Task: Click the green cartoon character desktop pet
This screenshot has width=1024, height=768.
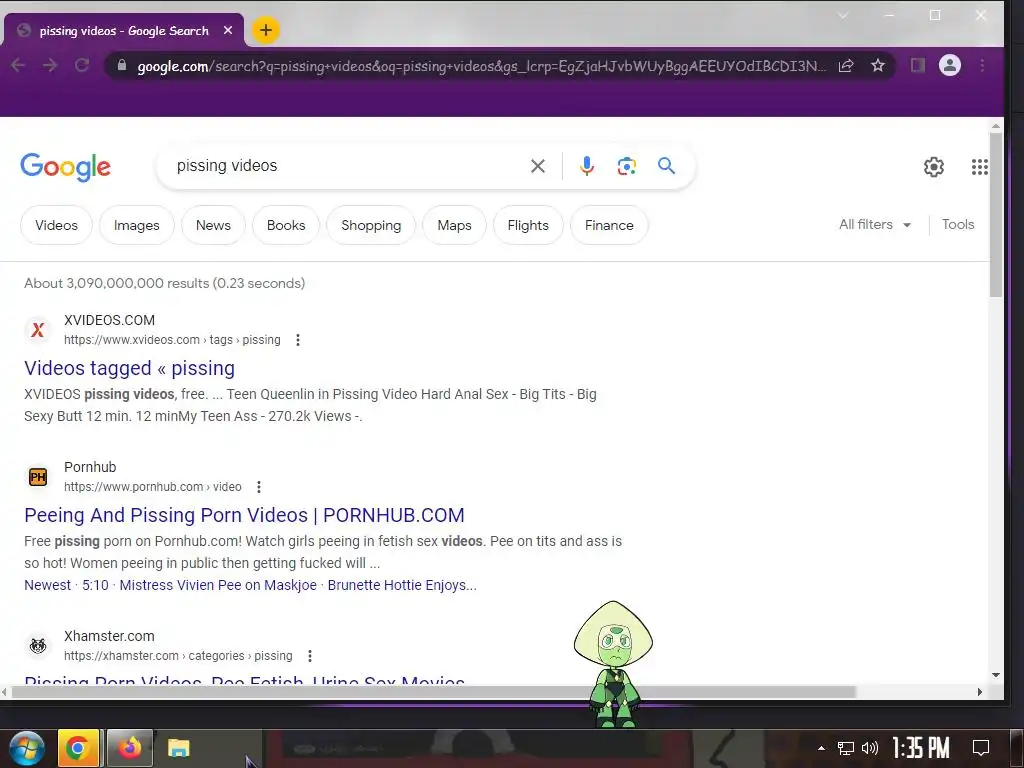Action: point(613,664)
